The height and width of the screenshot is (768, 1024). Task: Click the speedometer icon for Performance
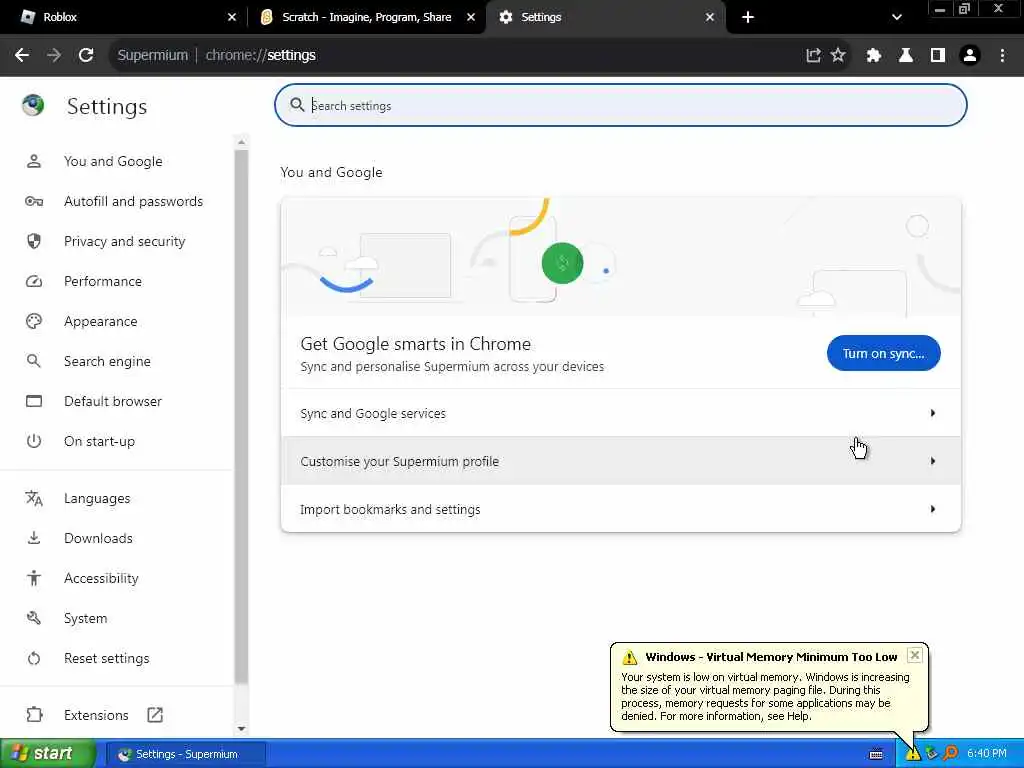34,281
